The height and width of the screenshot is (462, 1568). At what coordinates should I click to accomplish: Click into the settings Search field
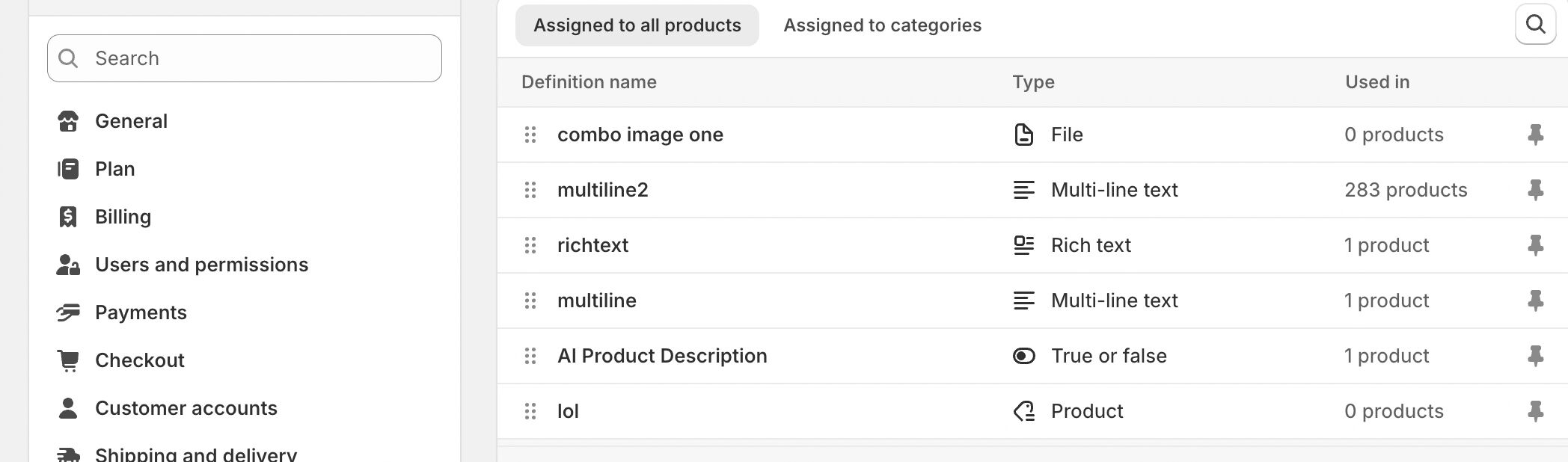pos(254,58)
